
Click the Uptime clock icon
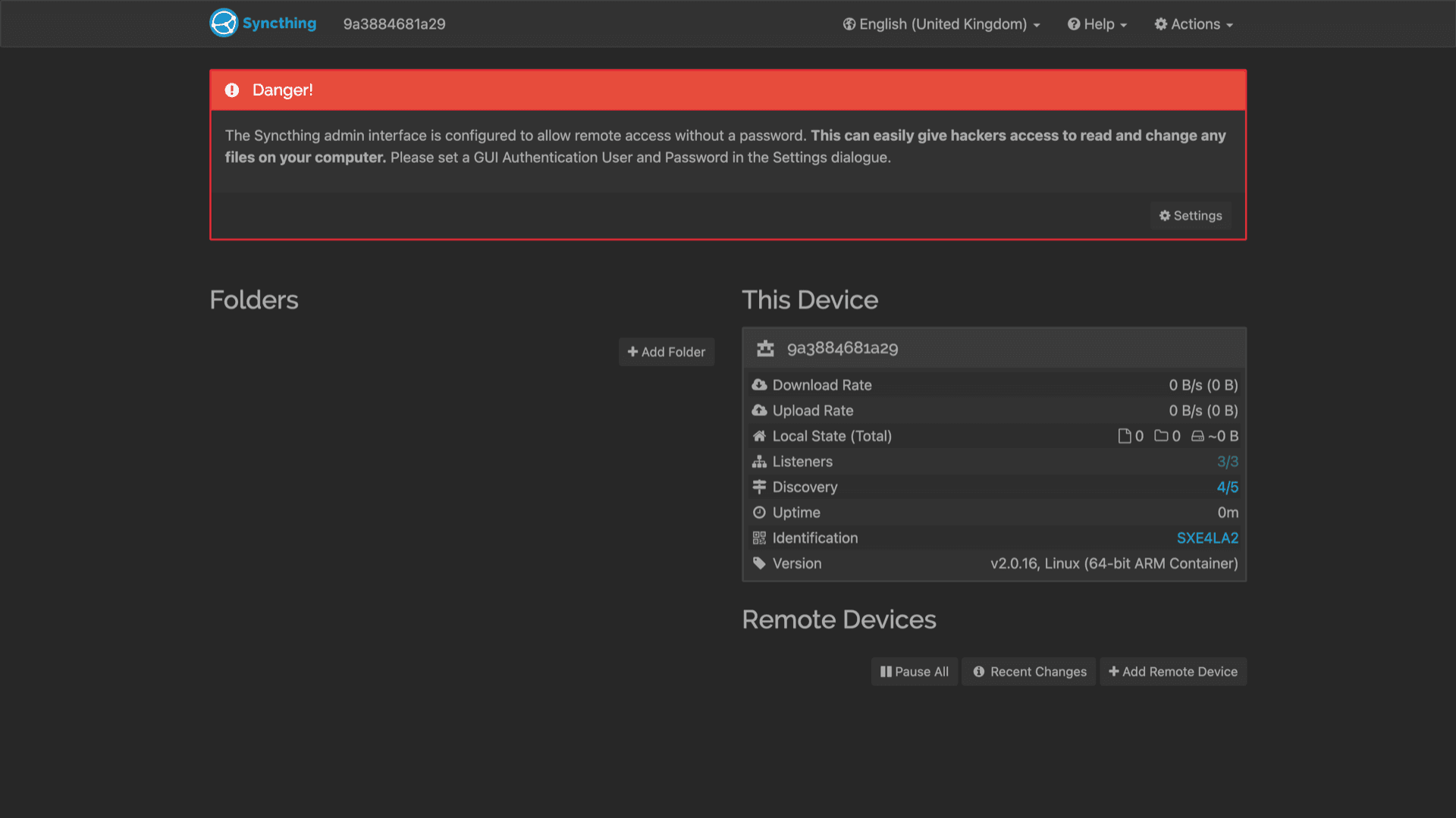click(x=759, y=512)
